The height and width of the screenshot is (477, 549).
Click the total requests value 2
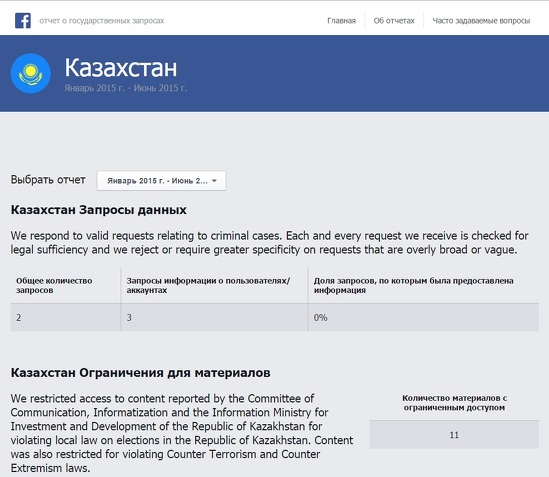point(19,318)
